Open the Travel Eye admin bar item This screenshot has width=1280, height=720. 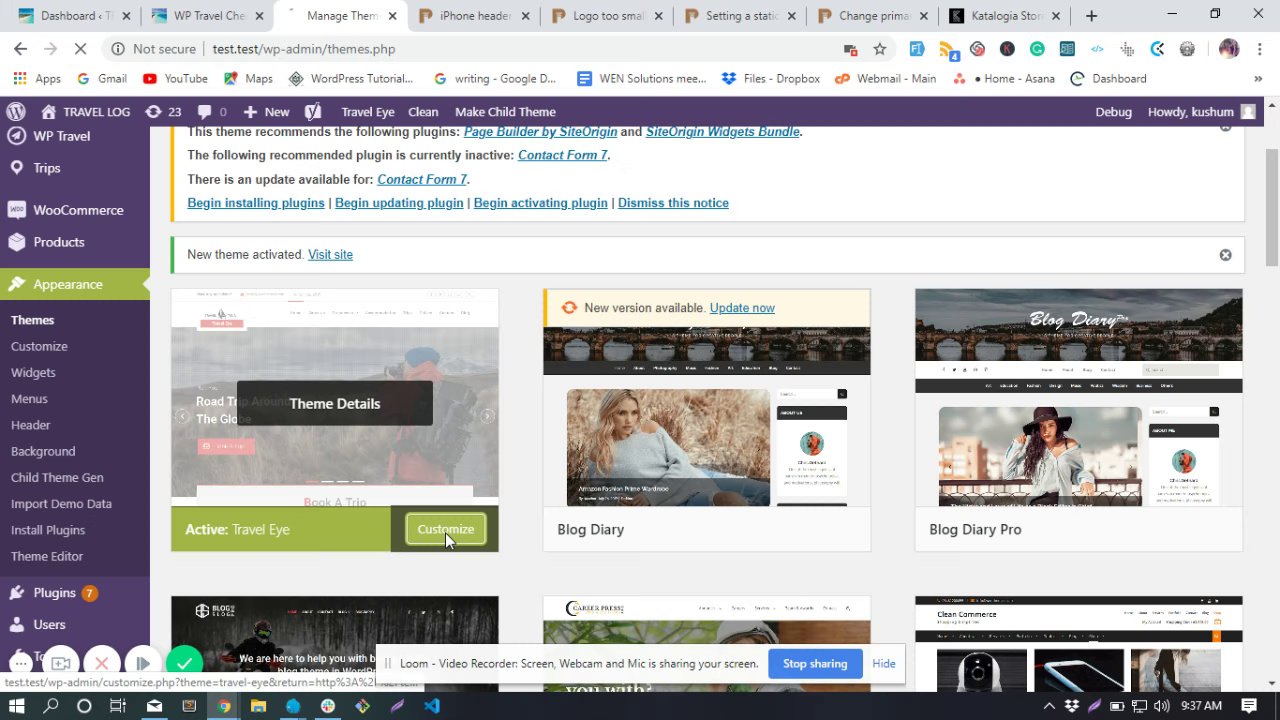click(368, 112)
